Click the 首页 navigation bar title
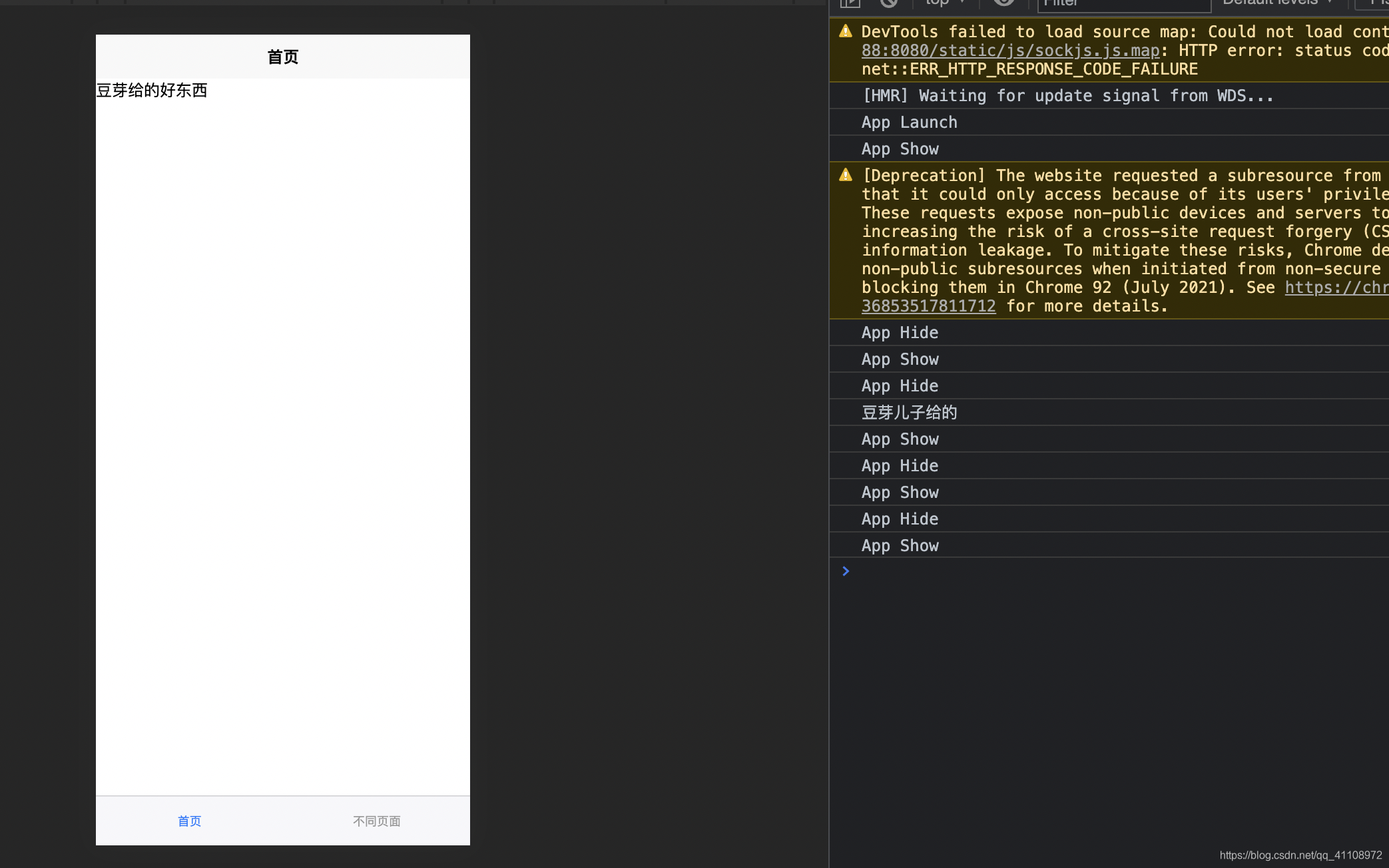Image resolution: width=1389 pixels, height=868 pixels. point(283,57)
